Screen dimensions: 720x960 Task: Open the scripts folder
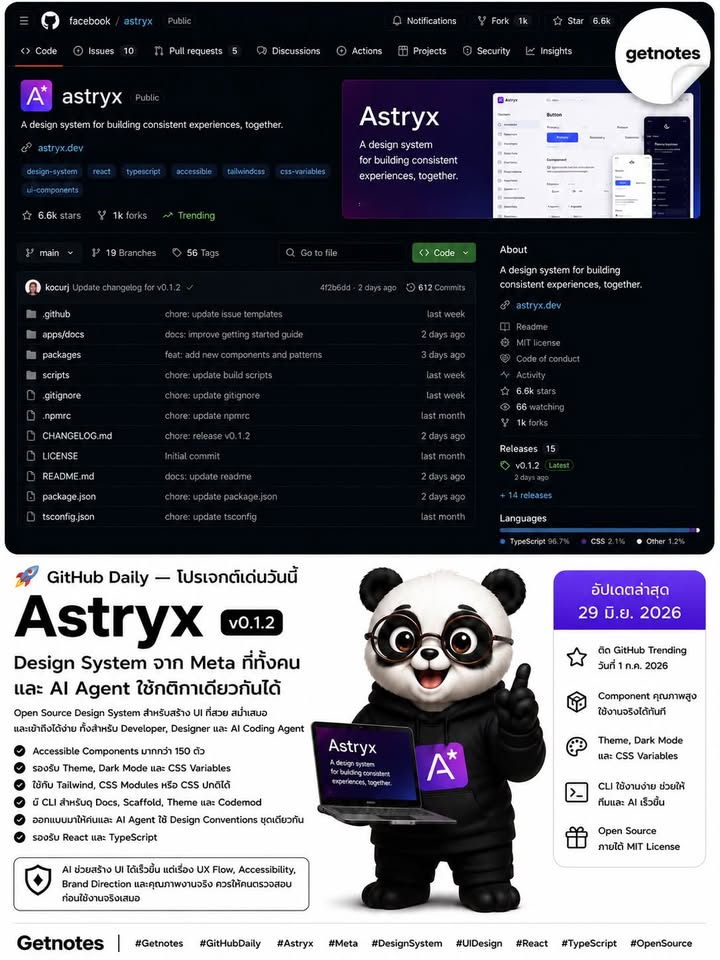[56, 375]
